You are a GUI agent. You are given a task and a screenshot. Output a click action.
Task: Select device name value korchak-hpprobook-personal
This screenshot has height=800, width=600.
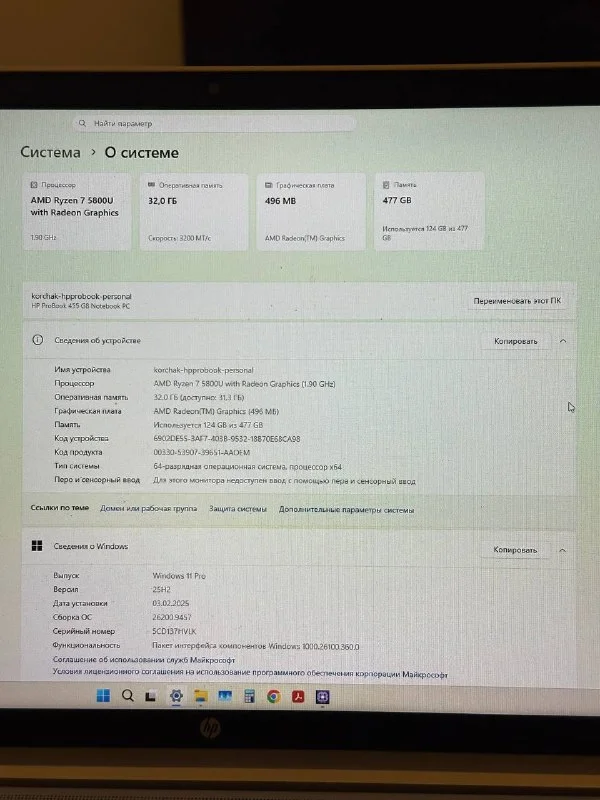[x=203, y=370]
